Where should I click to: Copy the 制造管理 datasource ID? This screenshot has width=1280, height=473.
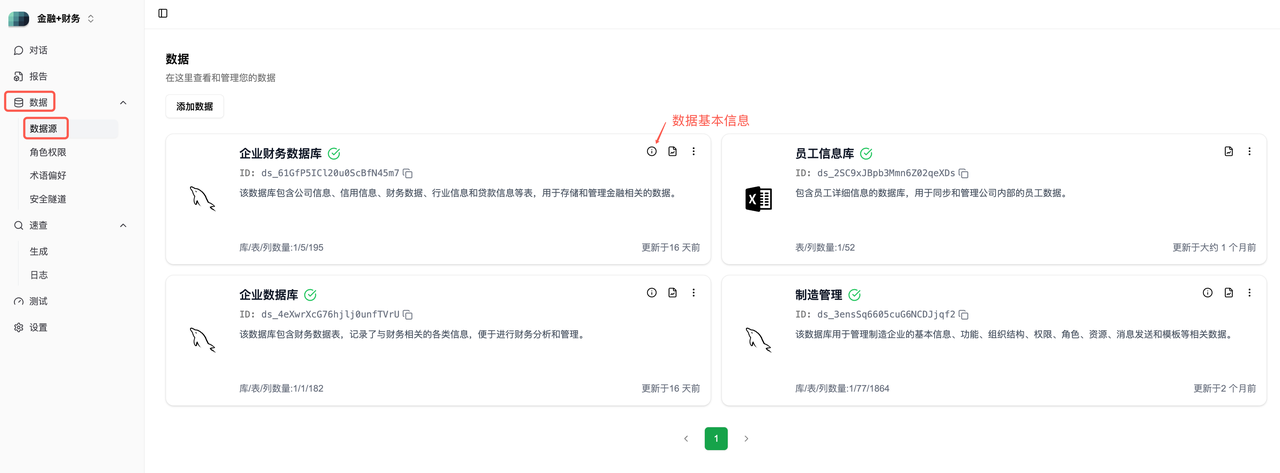[964, 314]
